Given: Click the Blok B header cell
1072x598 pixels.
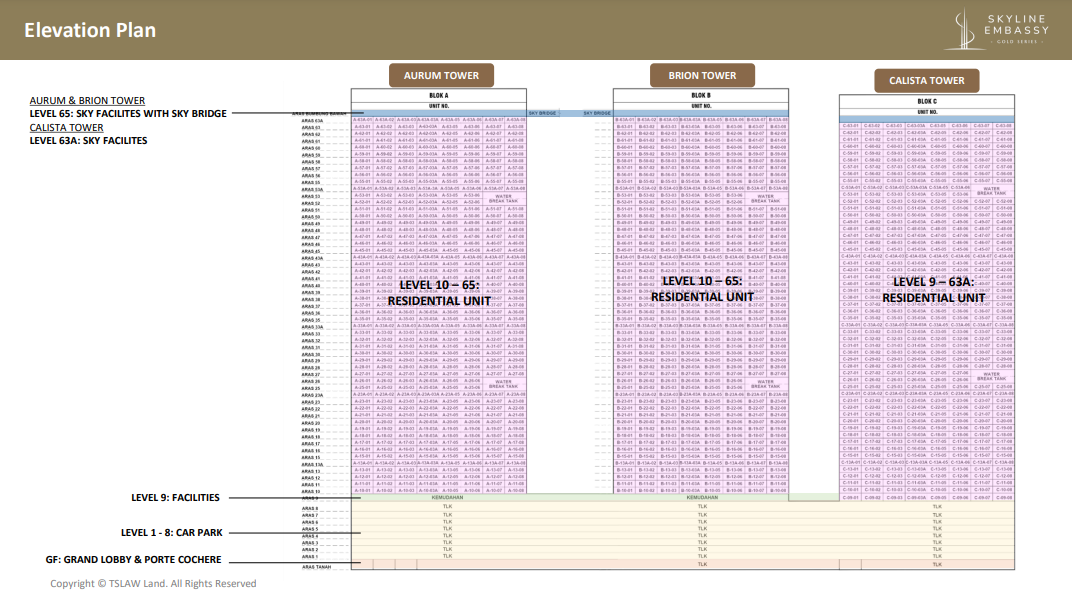Looking at the screenshot, I should click(x=701, y=96).
